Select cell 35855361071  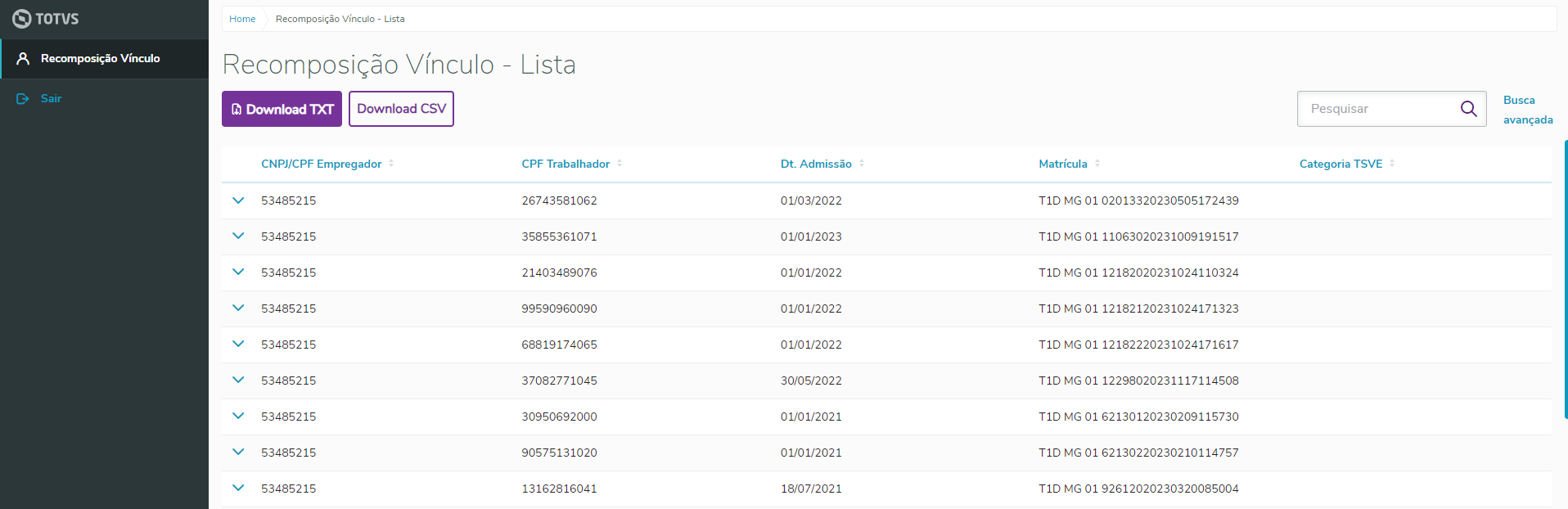(559, 236)
